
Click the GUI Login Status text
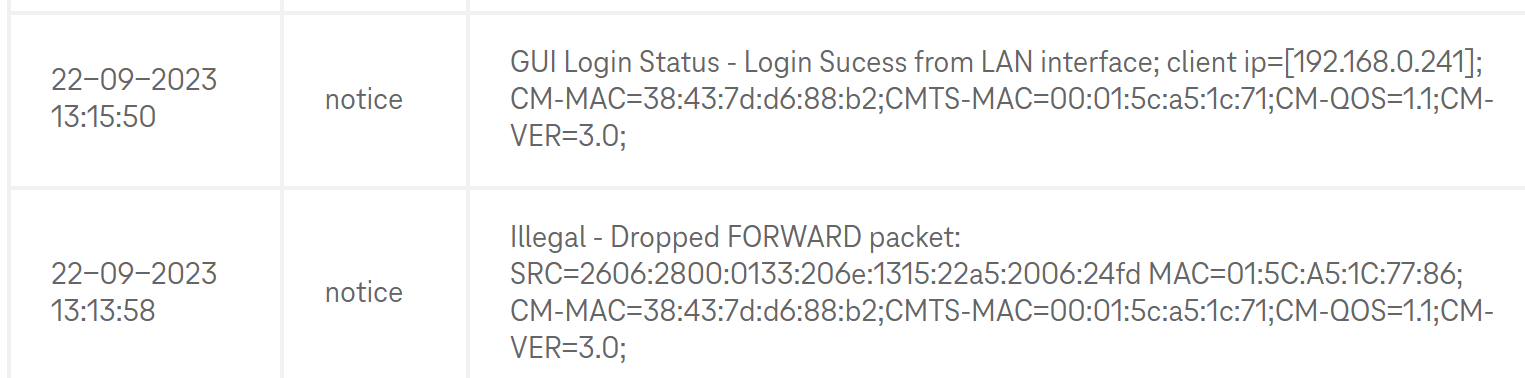(x=615, y=62)
